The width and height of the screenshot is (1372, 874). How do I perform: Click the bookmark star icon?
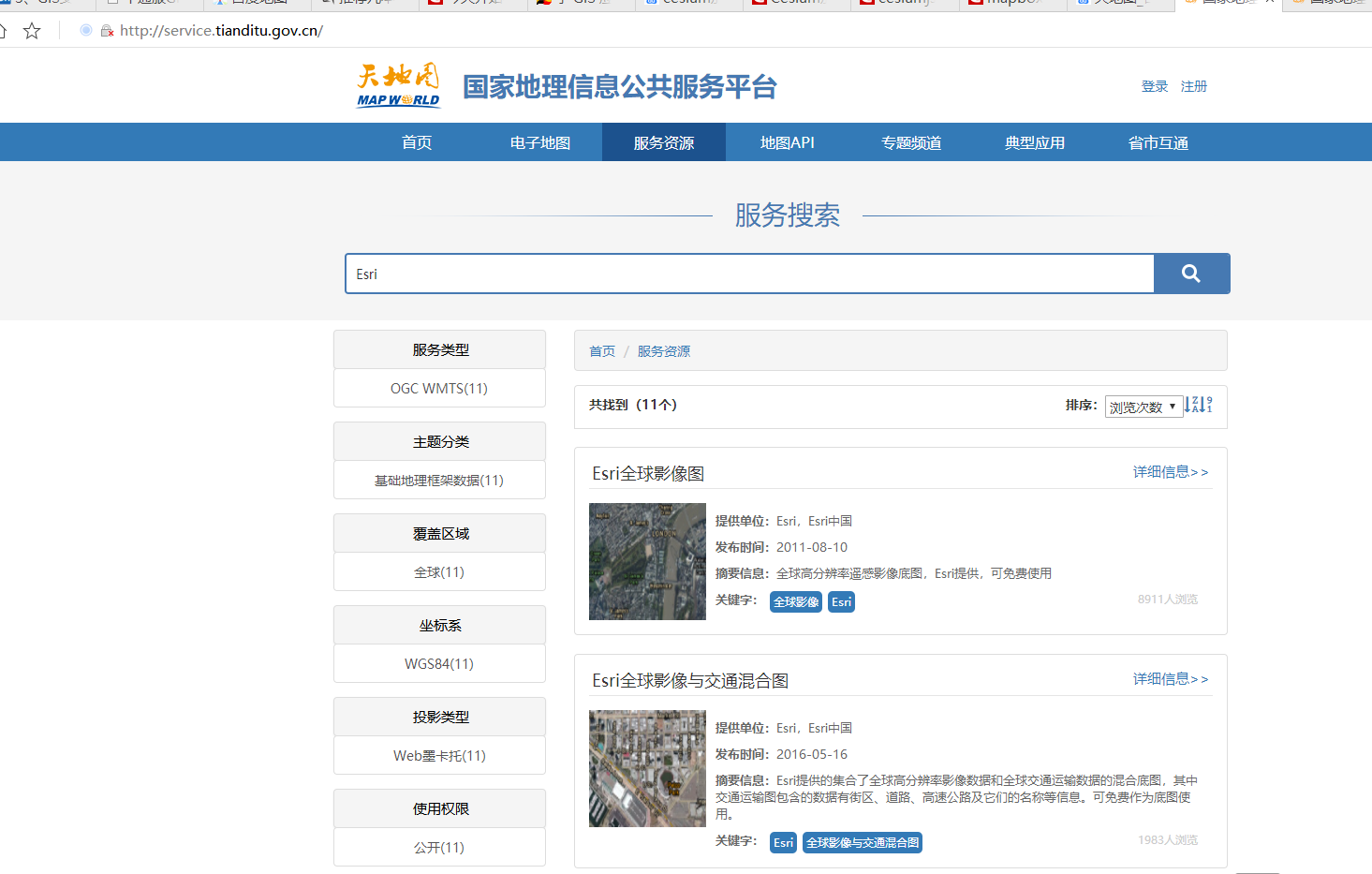pos(32,31)
